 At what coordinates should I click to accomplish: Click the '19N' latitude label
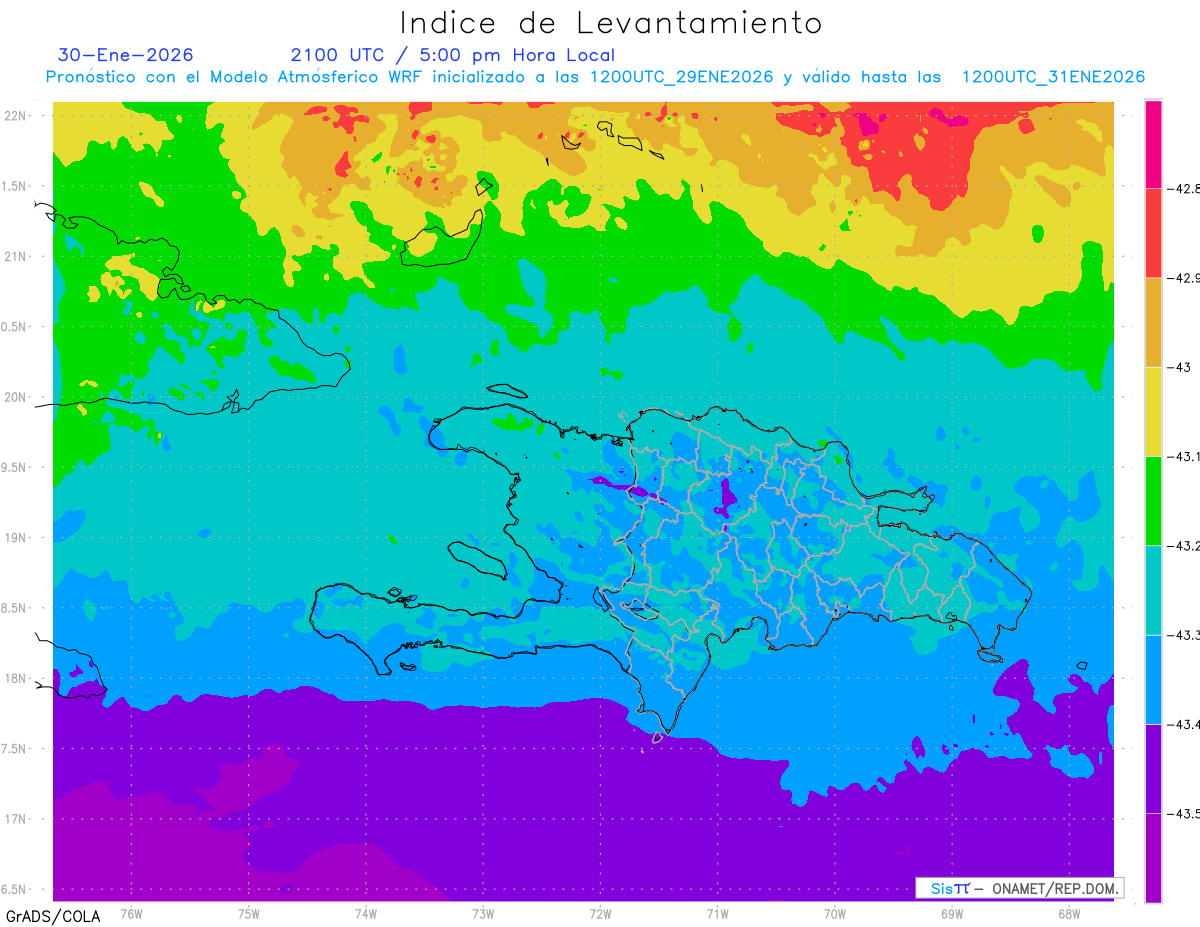[16, 538]
